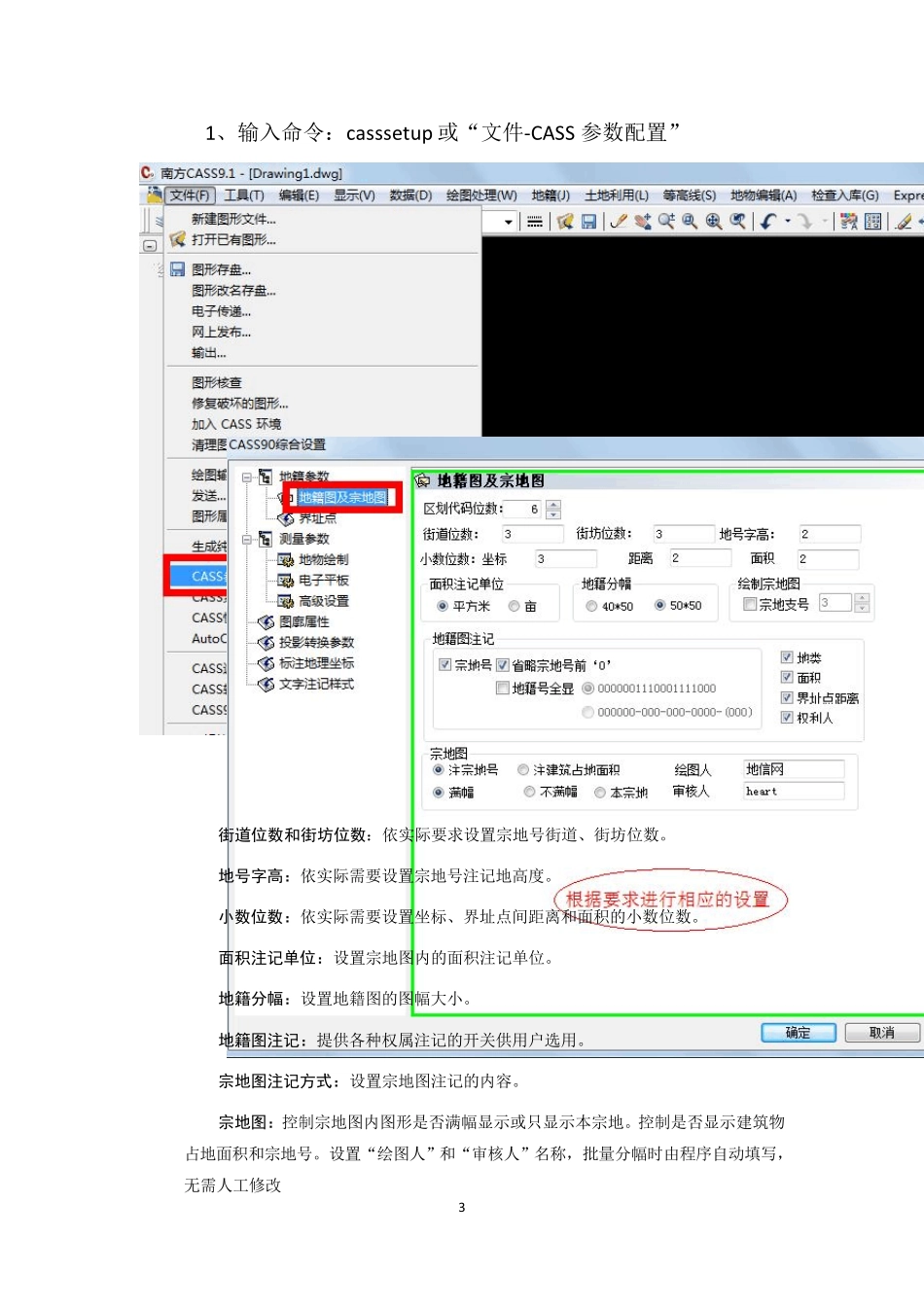The image size is (924, 1308).
Task: Select the 本宗地 radio option
Action: (600, 792)
